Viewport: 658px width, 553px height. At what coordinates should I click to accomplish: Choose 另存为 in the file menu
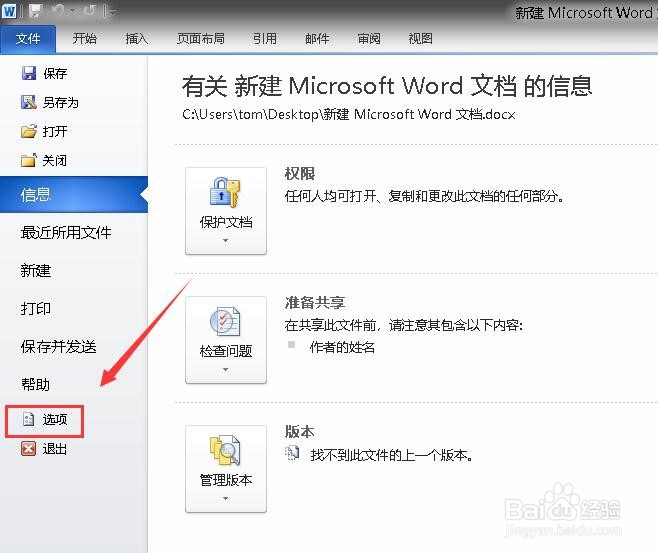tap(61, 102)
